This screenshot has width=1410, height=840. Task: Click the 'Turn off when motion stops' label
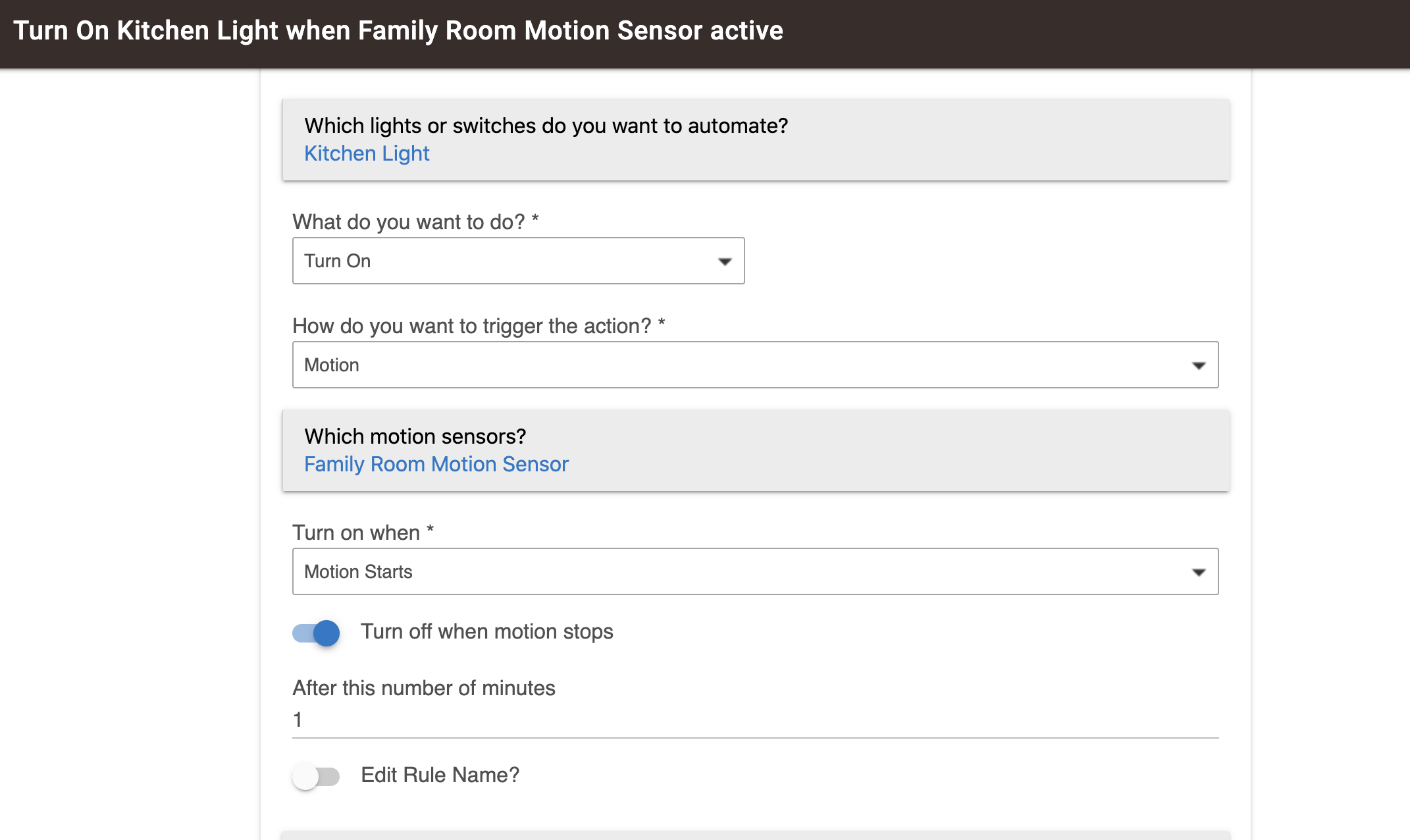pos(487,631)
